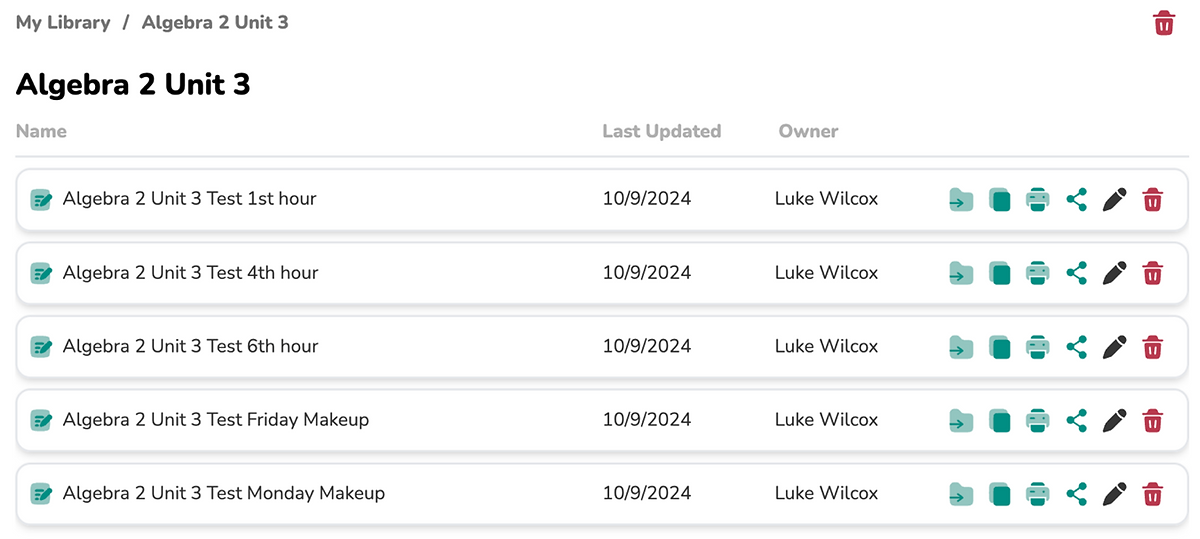1200x539 pixels.
Task: Open Algebra 2 Unit 3 Test Friday Makeup
Action: click(215, 420)
